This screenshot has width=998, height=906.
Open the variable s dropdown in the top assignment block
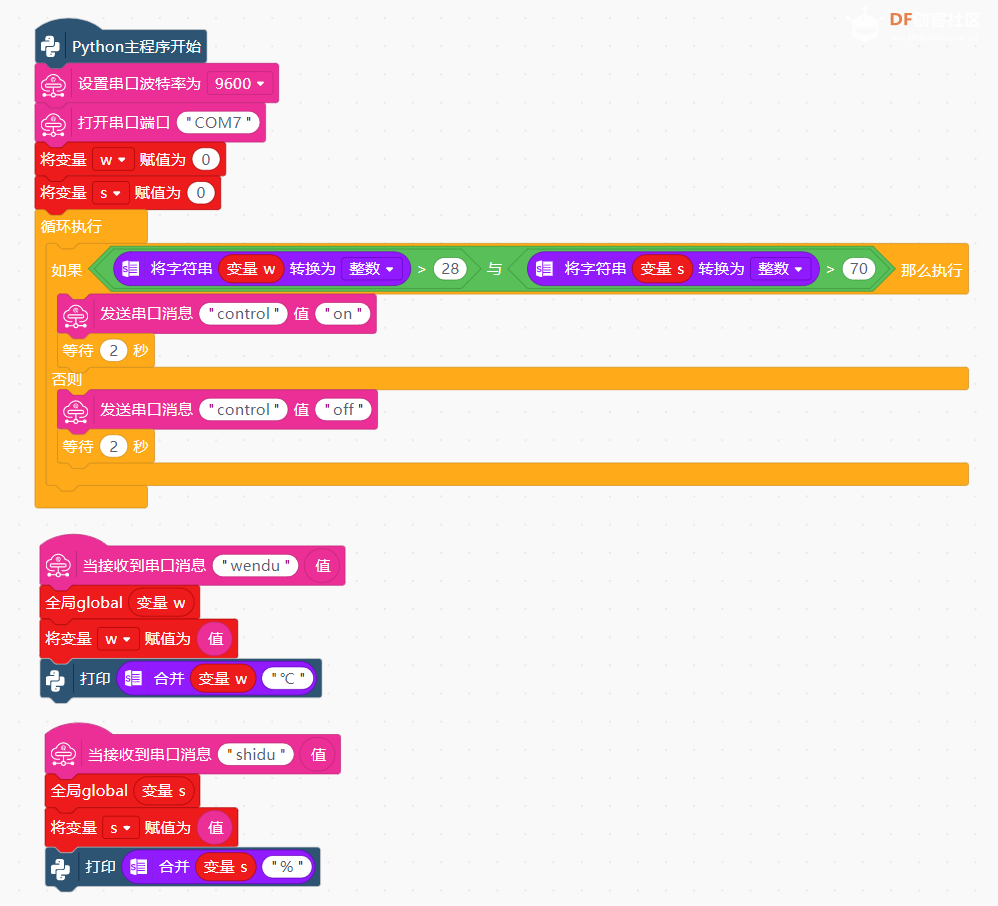(110, 193)
